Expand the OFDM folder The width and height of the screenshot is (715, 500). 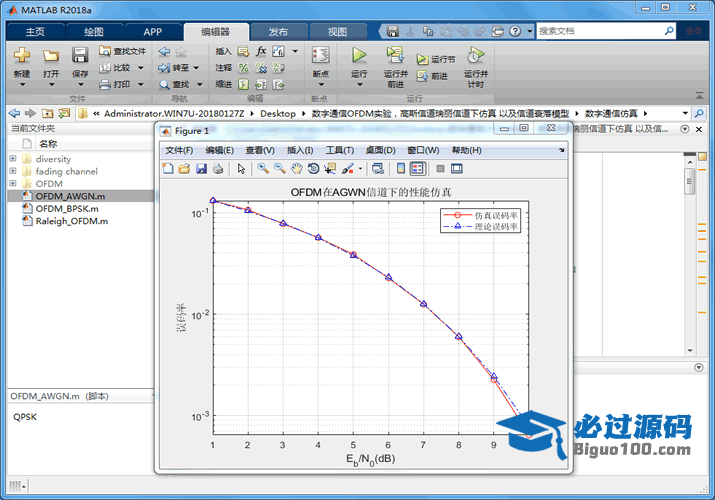pos(13,183)
